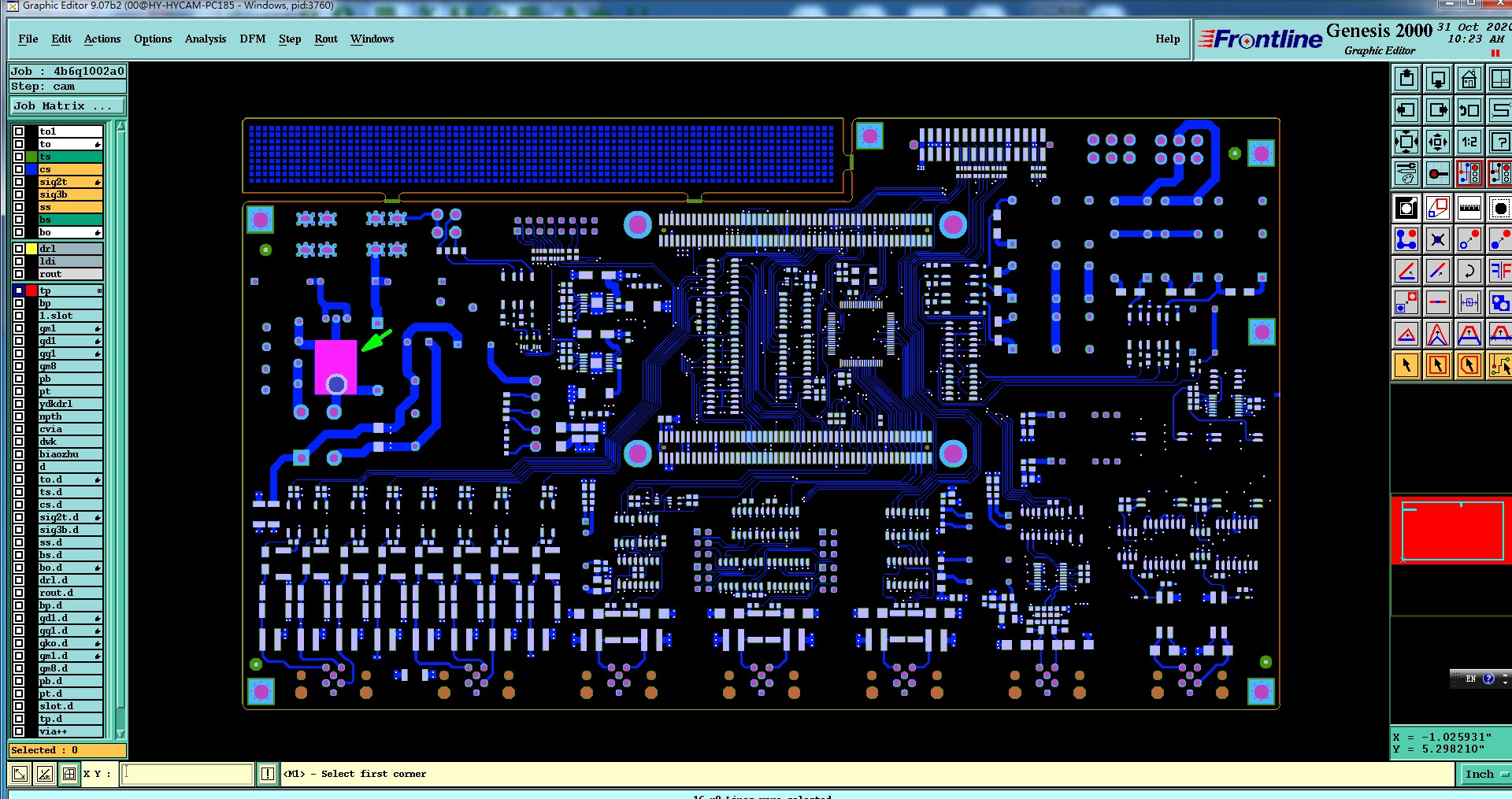
Task: Click the zoom-in outward arrows icon
Action: click(1406, 142)
